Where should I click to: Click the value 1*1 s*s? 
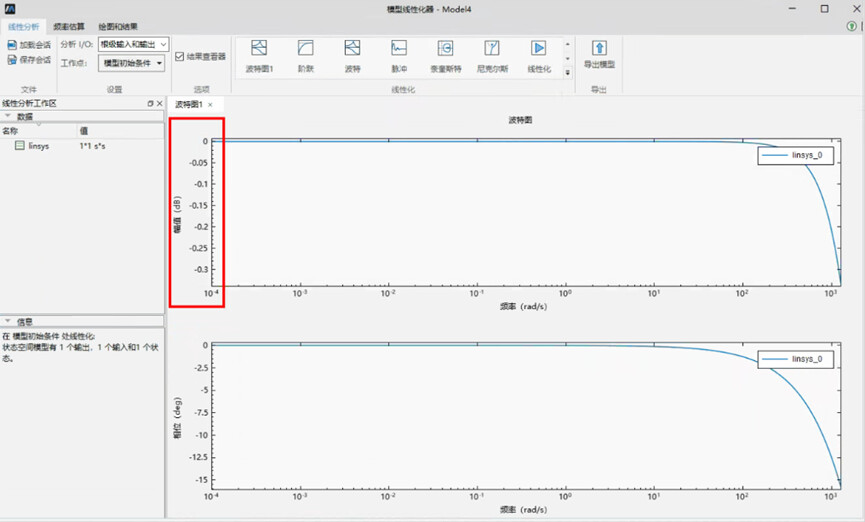pyautogui.click(x=92, y=146)
